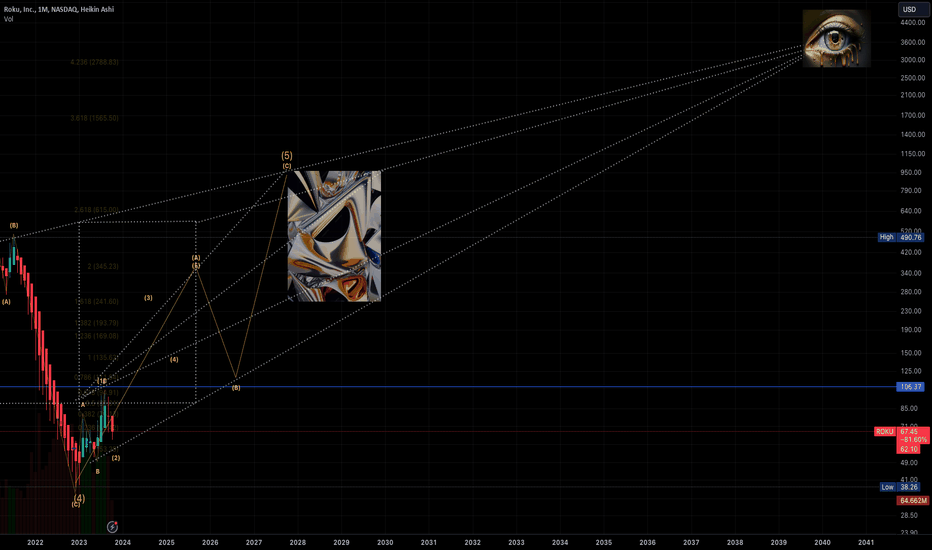Viewport: 932px width, 550px height.
Task: Click the 2035 label on time axis
Action: pos(604,542)
